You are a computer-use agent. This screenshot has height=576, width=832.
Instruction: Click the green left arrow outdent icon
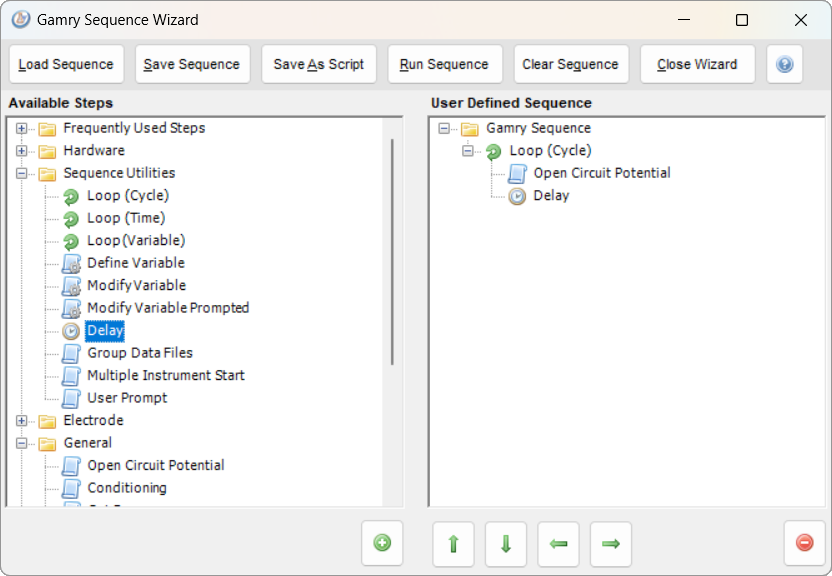click(x=558, y=544)
